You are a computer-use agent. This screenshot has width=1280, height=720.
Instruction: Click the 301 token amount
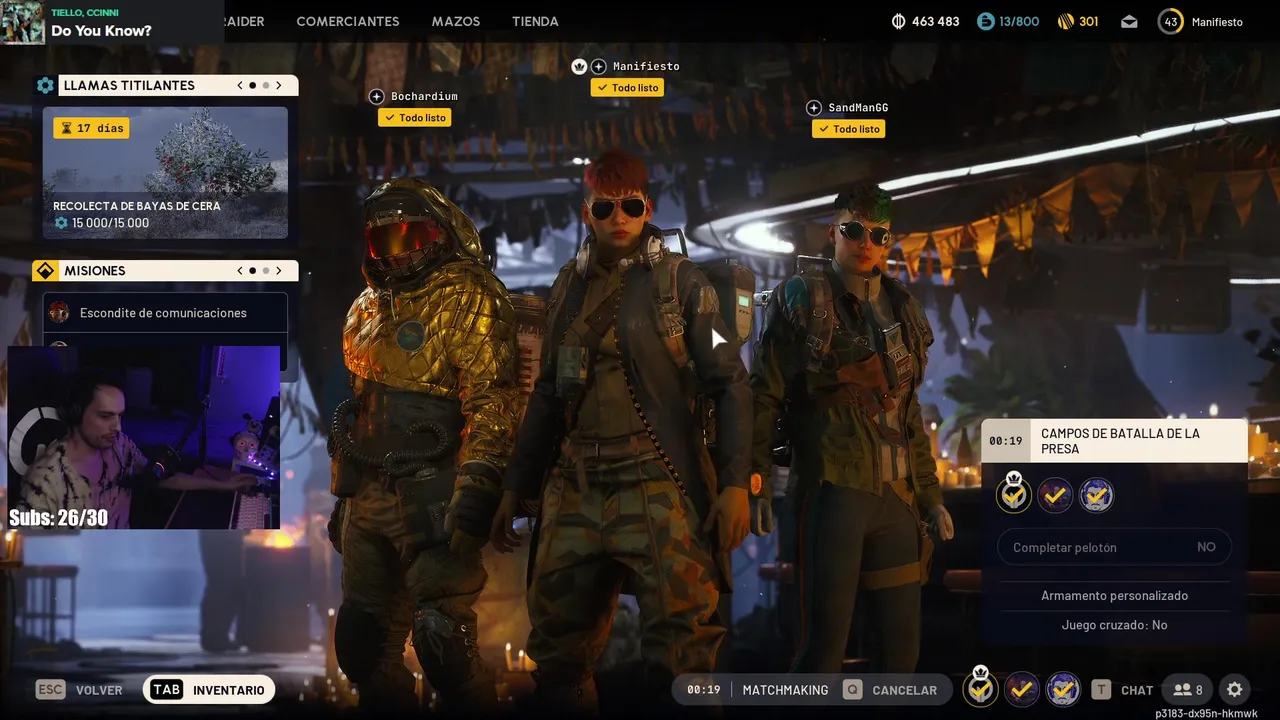point(1088,21)
